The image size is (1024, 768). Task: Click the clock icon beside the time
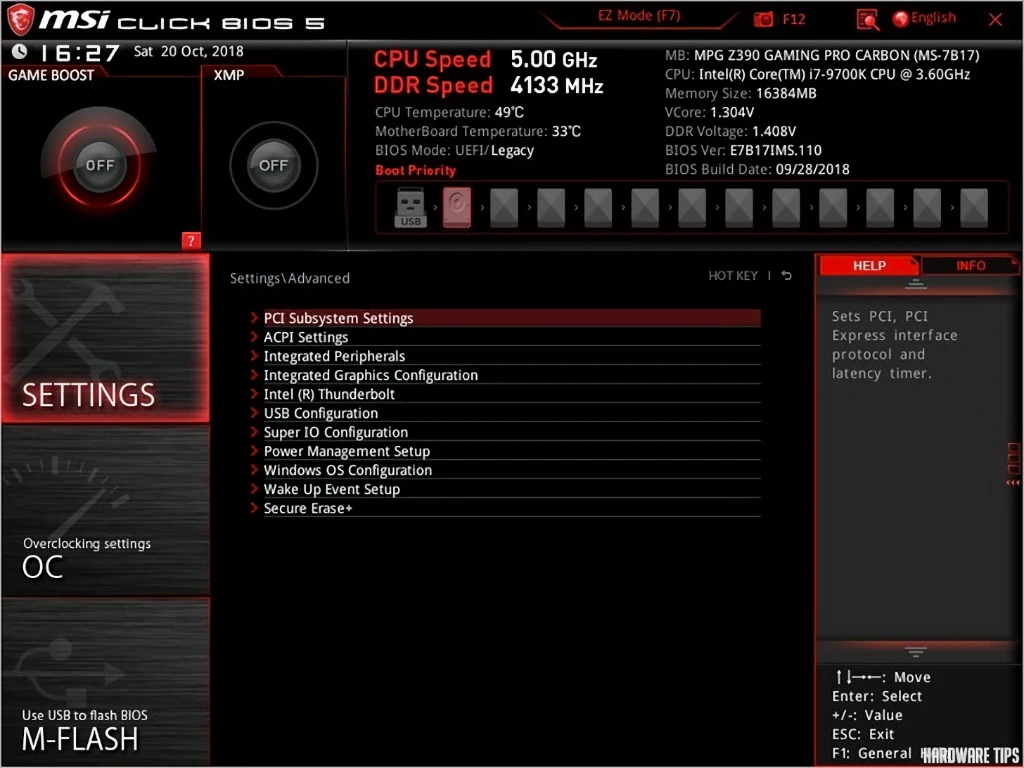tap(20, 52)
